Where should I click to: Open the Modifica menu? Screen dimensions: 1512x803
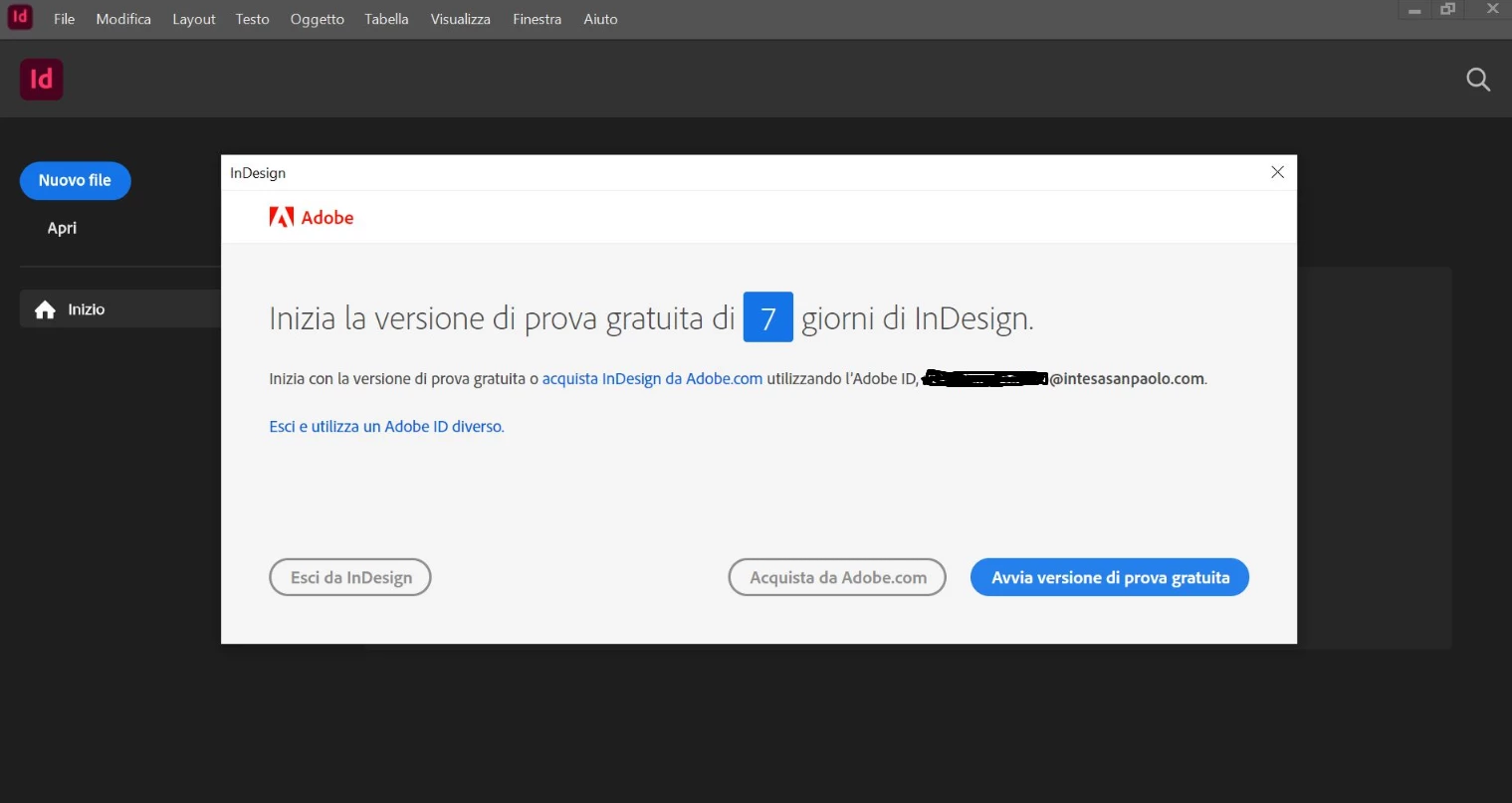pyautogui.click(x=123, y=19)
